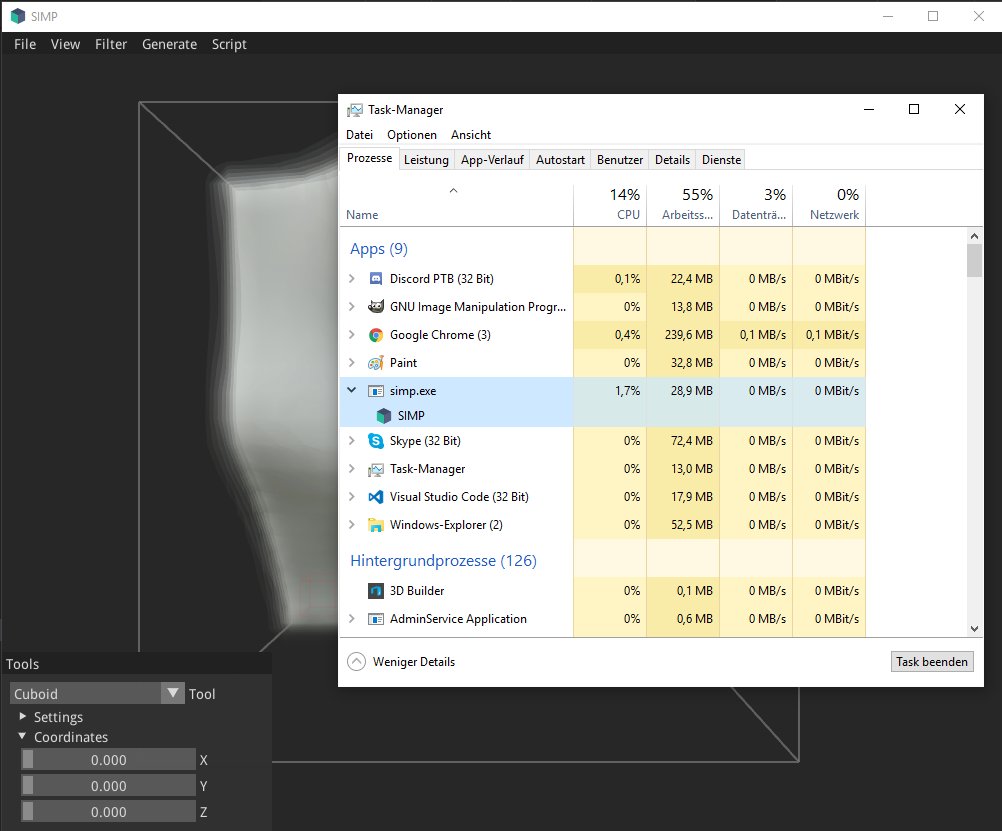Open the Generate menu in SIMP
The height and width of the screenshot is (831, 1002).
[169, 44]
